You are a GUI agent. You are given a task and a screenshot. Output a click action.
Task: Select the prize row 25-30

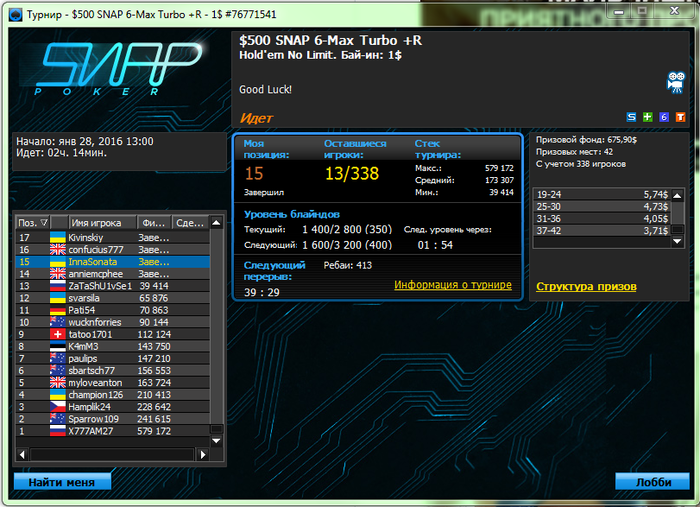point(602,207)
